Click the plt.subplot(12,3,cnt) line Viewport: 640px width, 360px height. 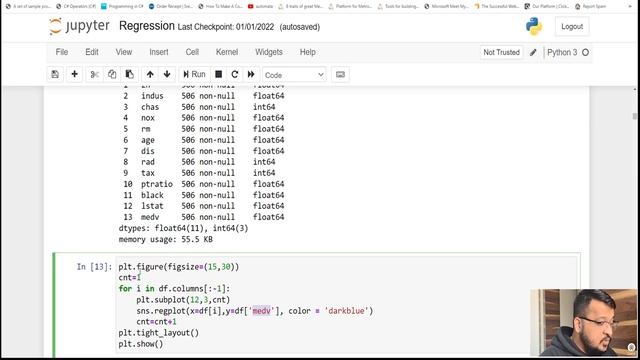coord(183,300)
